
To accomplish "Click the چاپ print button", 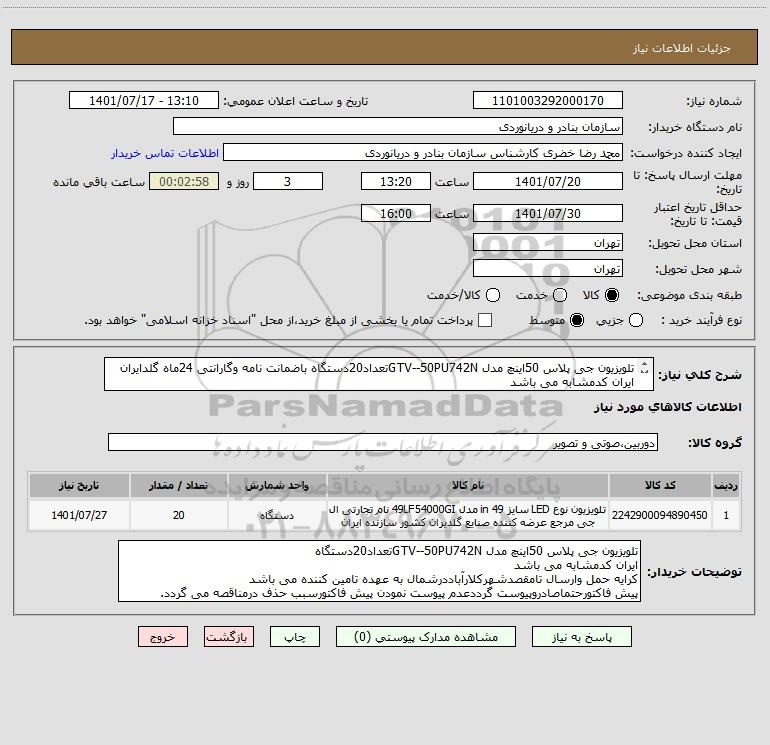I will click(x=295, y=637).
